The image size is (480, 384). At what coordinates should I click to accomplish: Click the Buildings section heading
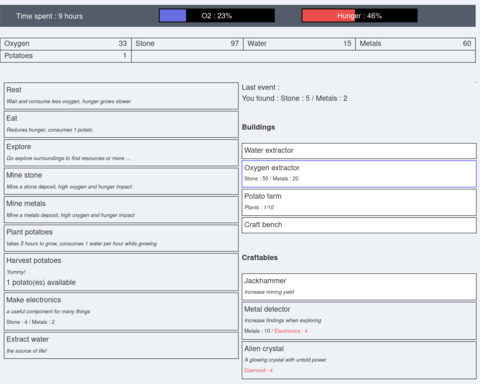coord(258,127)
